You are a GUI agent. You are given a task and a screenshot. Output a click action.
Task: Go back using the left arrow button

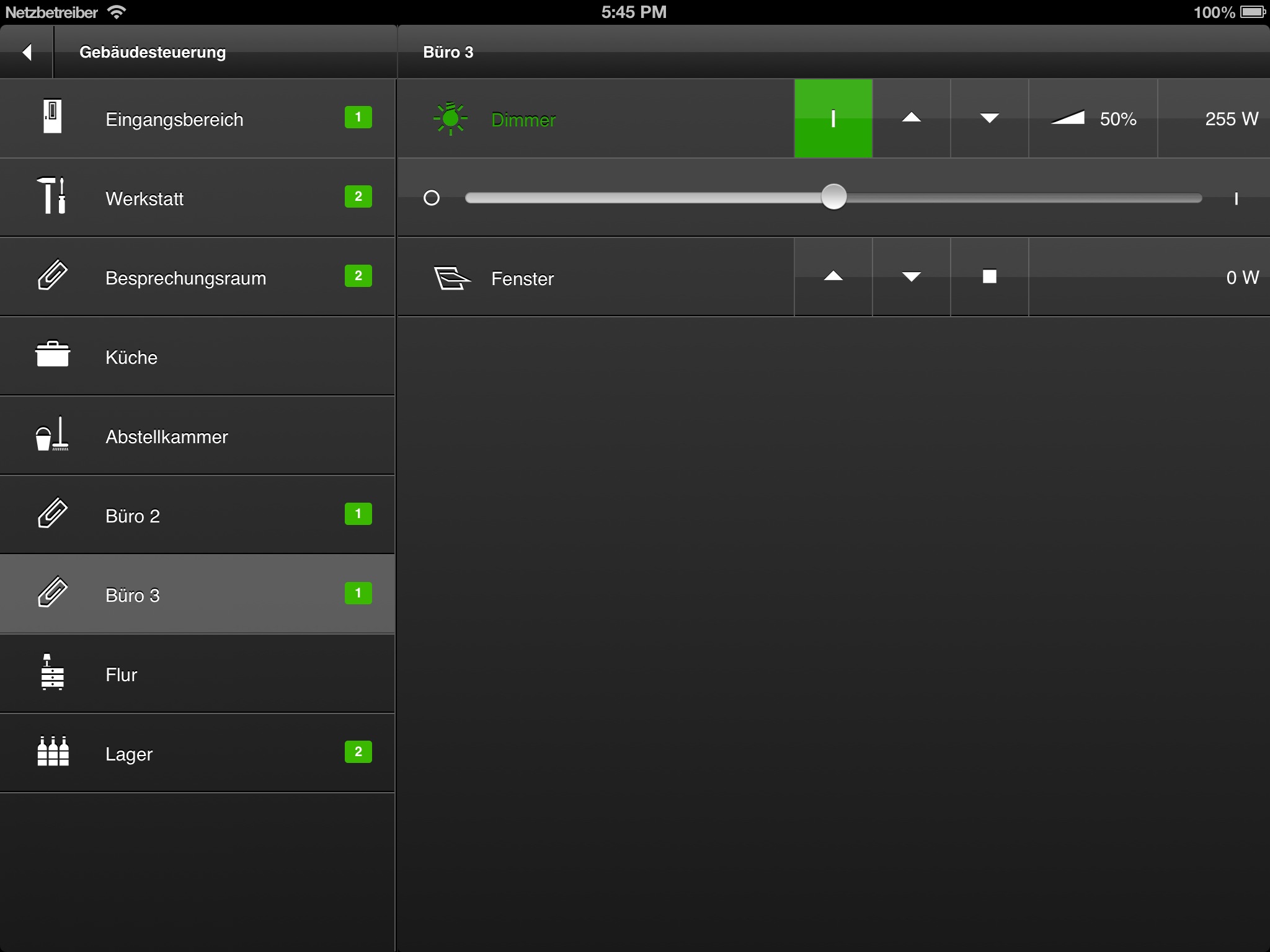click(x=27, y=52)
